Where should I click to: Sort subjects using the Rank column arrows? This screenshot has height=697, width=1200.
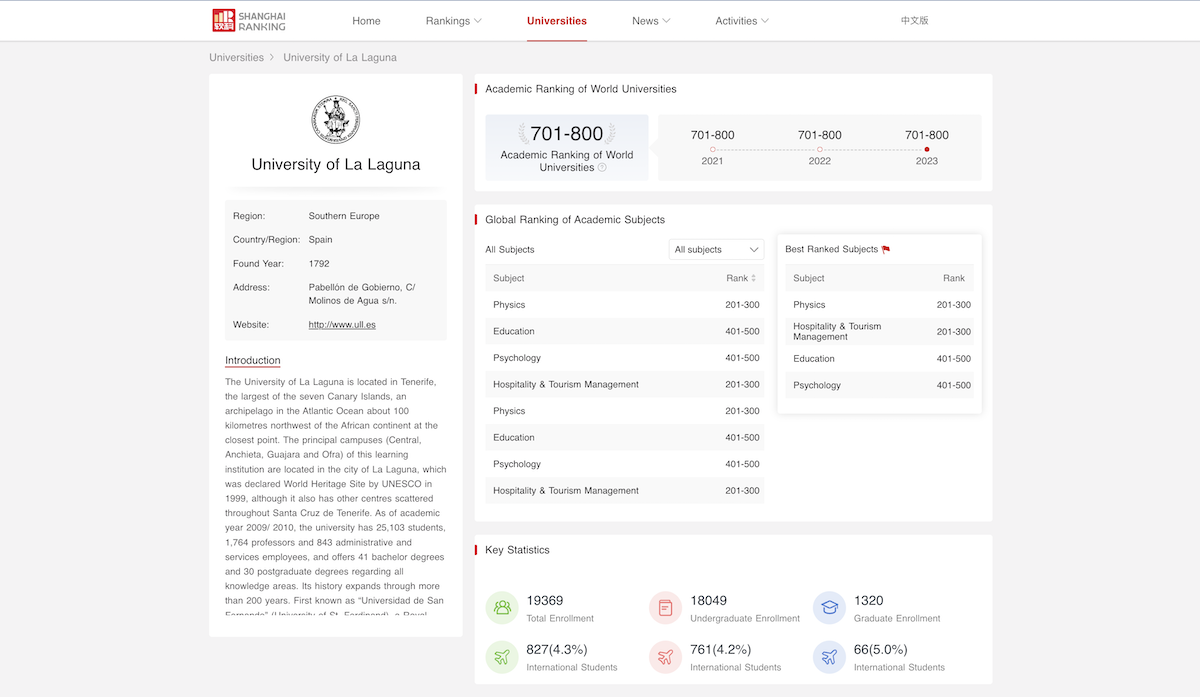(753, 278)
